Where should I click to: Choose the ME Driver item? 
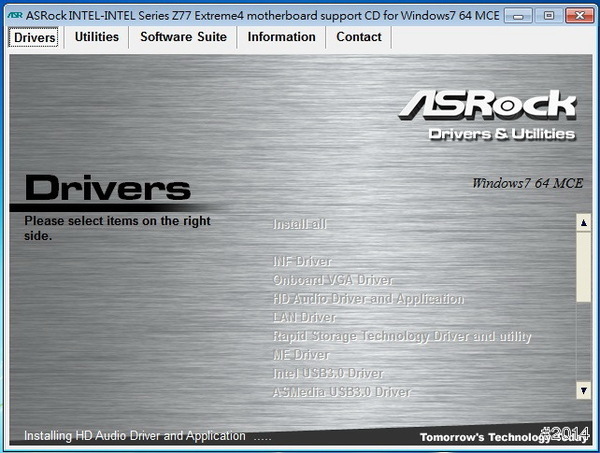click(x=301, y=355)
